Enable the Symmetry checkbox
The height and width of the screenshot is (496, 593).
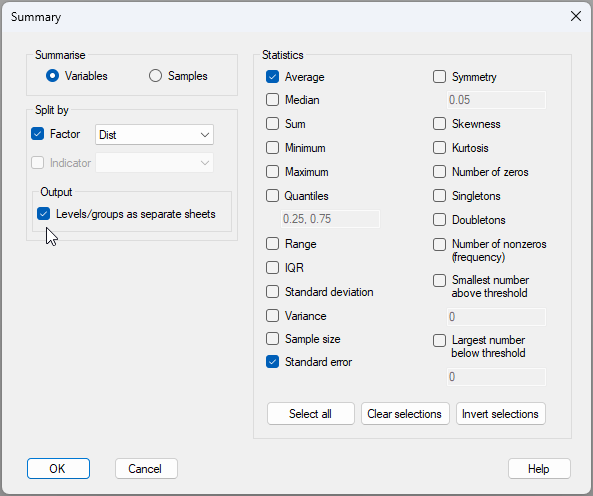point(439,77)
